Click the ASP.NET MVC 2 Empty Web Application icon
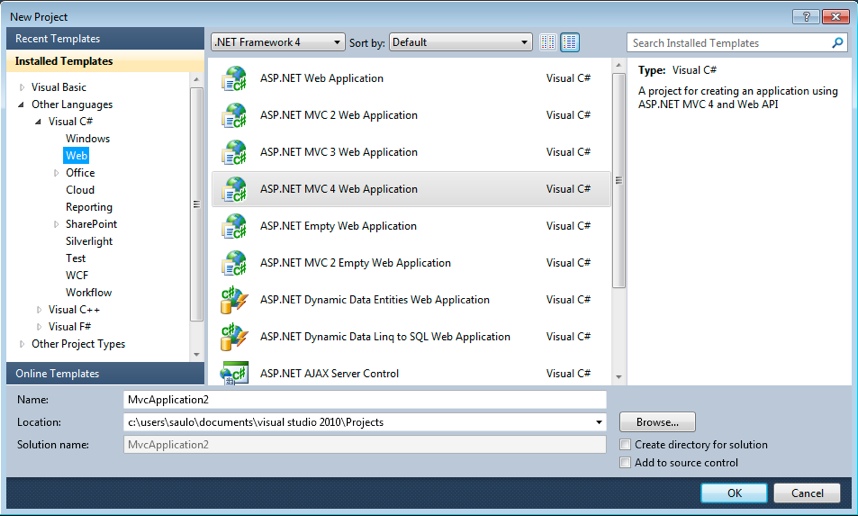 coord(234,263)
